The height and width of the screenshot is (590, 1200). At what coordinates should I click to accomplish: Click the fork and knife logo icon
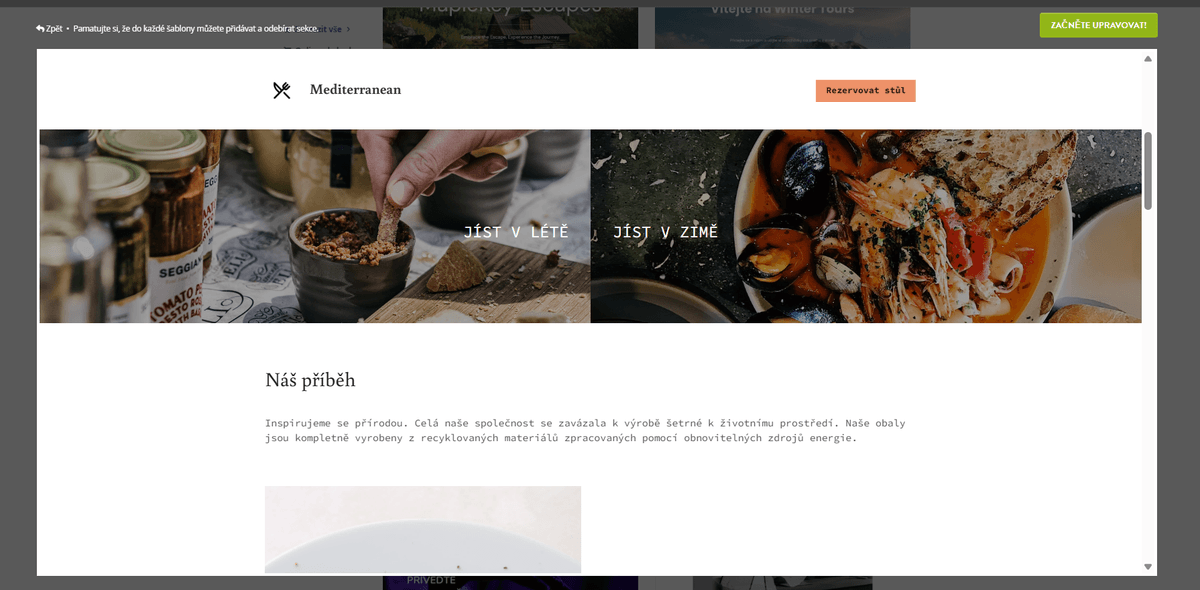pyautogui.click(x=282, y=91)
